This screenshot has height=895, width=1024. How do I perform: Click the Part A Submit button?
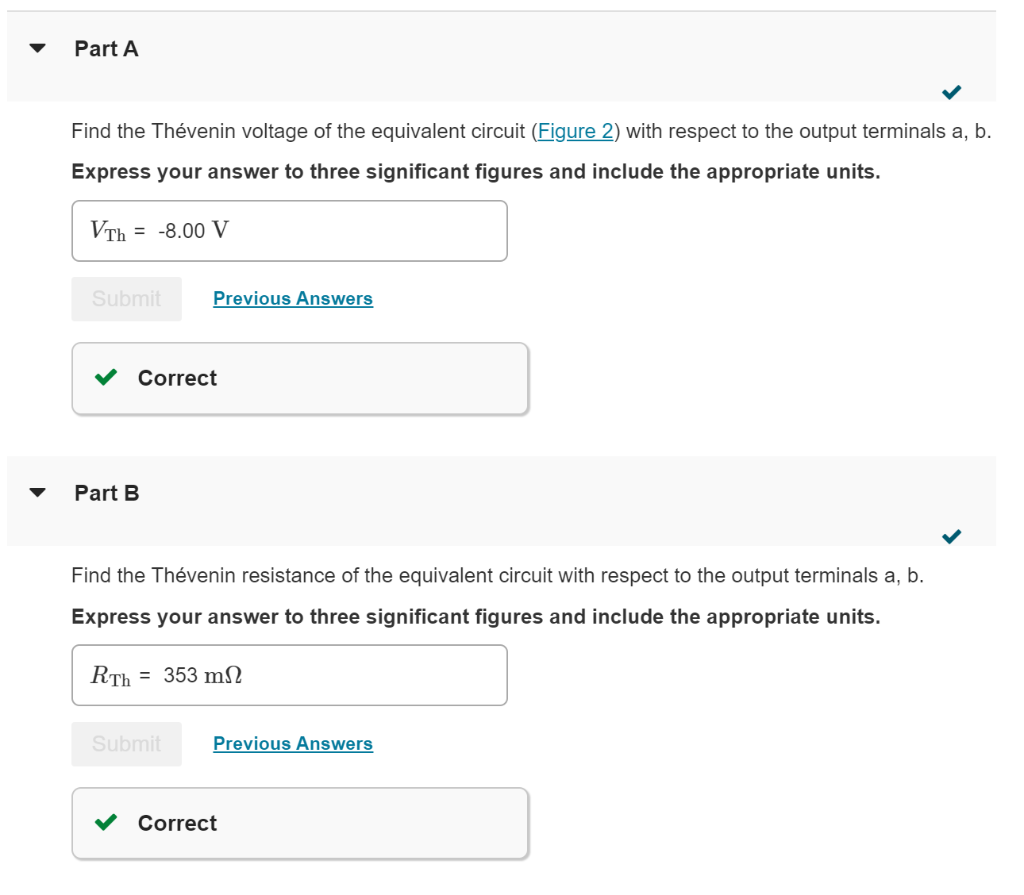(127, 299)
